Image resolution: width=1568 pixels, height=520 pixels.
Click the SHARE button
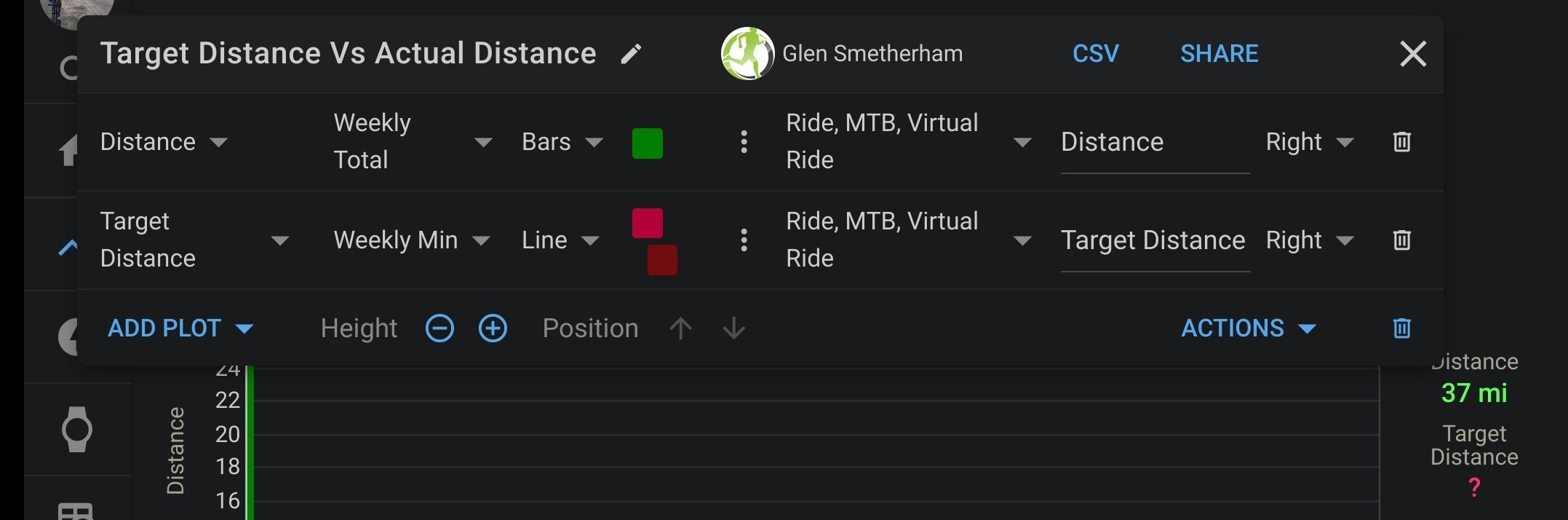[x=1219, y=54]
